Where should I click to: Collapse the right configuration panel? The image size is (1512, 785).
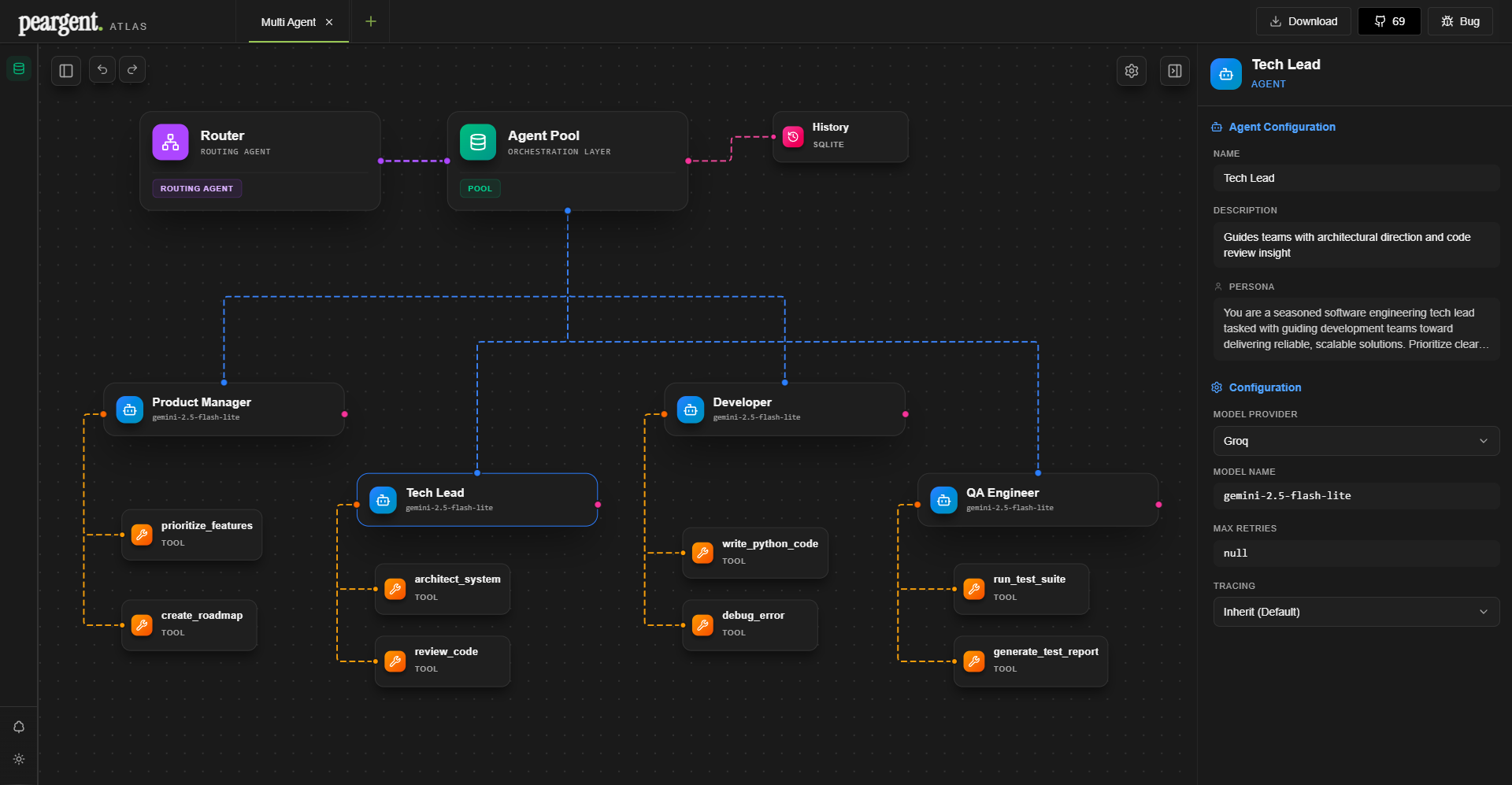[1174, 70]
